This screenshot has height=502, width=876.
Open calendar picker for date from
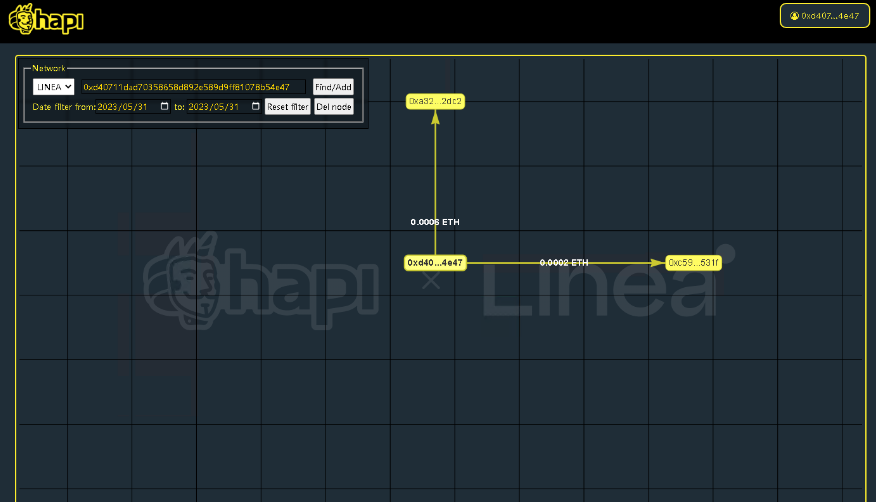tap(164, 106)
